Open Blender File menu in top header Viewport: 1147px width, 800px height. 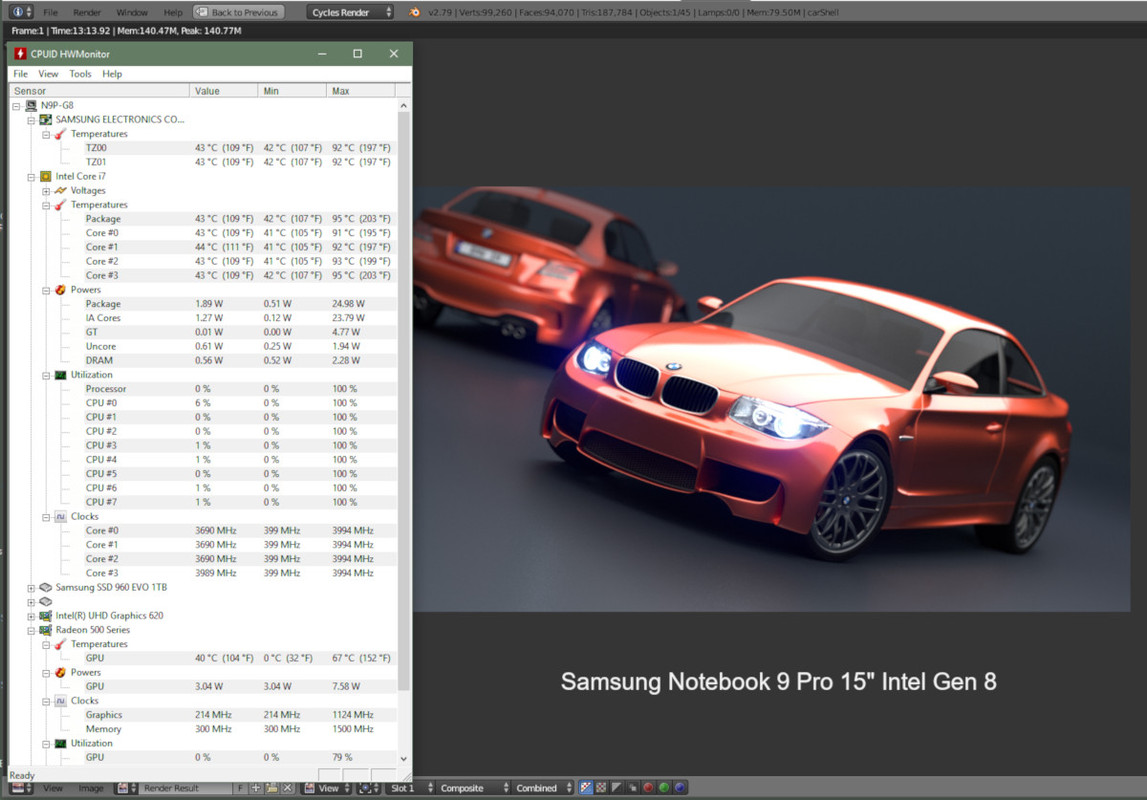50,12
